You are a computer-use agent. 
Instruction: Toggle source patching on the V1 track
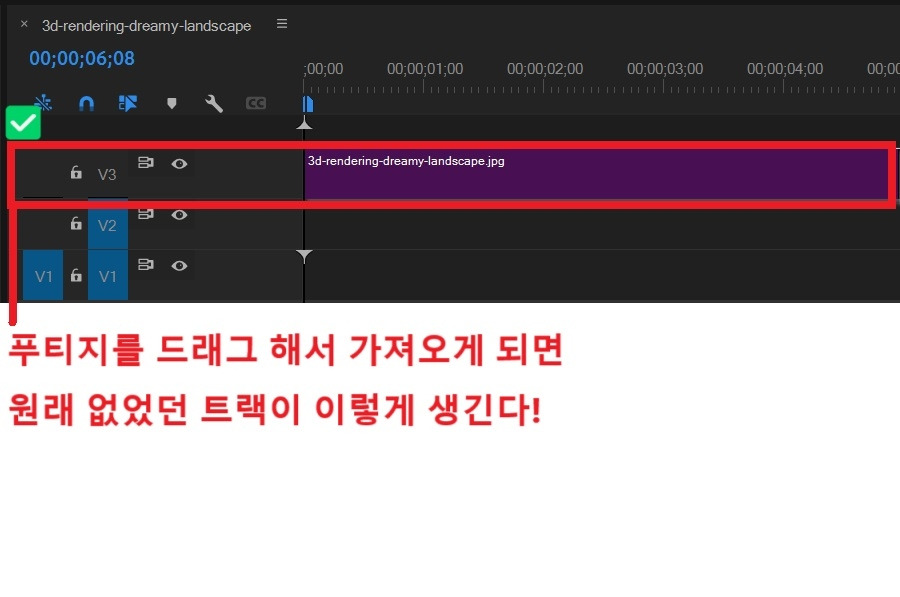42,275
